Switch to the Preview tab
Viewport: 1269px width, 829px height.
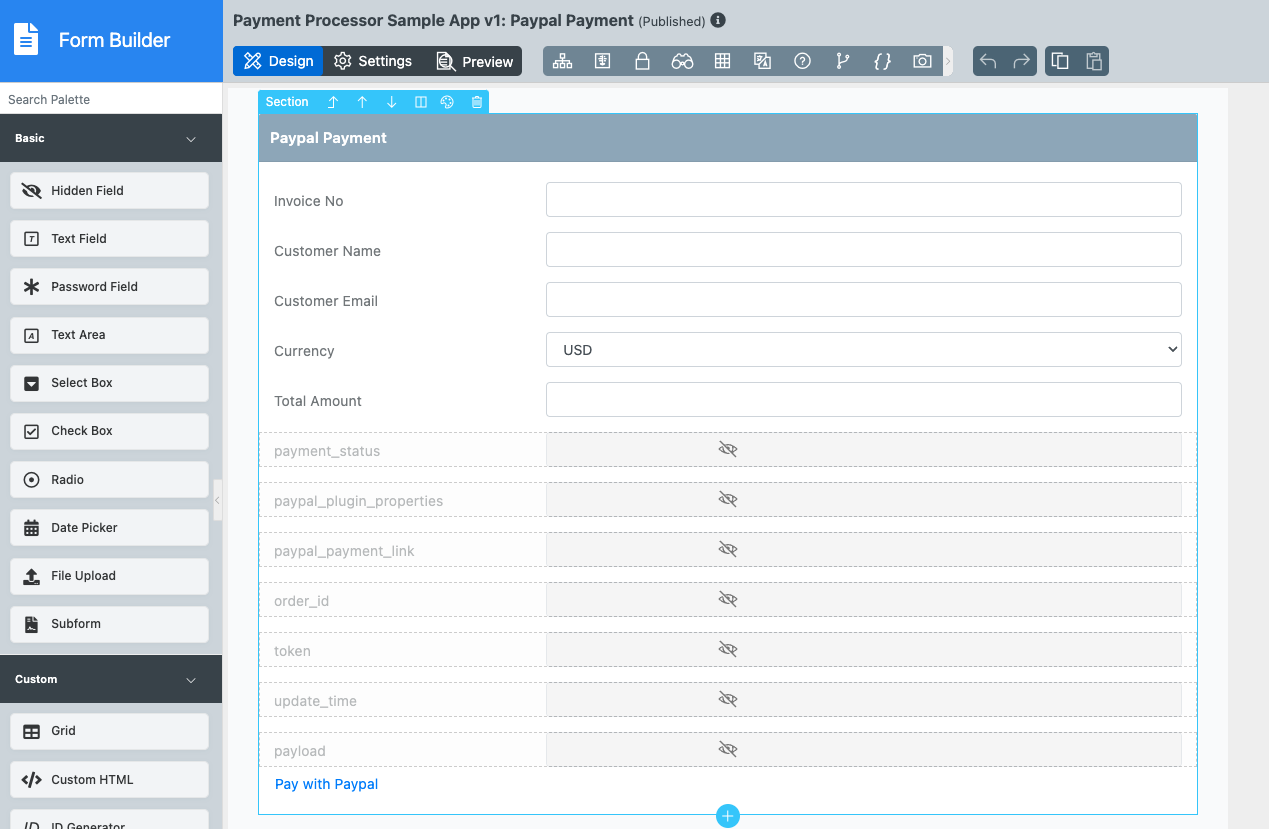[475, 61]
